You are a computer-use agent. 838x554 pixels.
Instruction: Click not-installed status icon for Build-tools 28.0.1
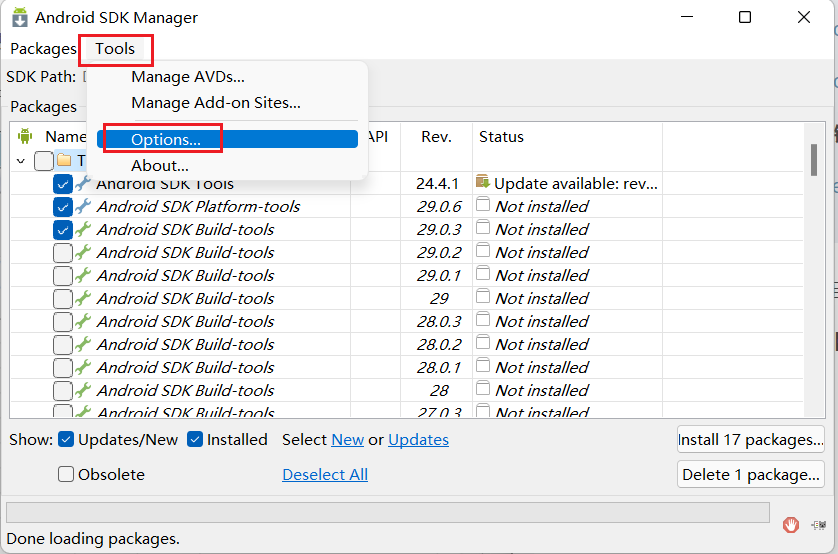pos(483,365)
